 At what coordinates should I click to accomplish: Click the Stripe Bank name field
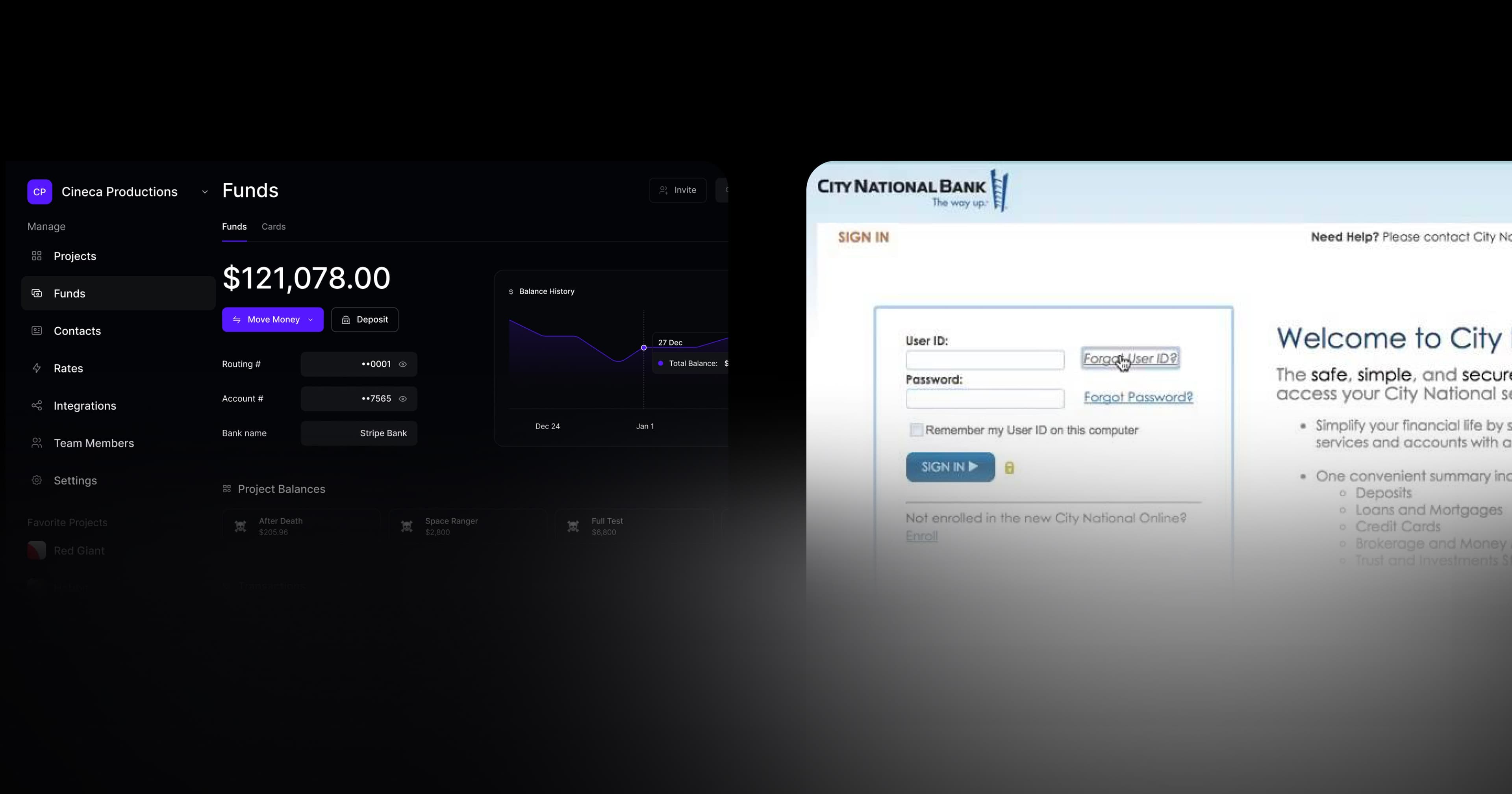click(359, 433)
